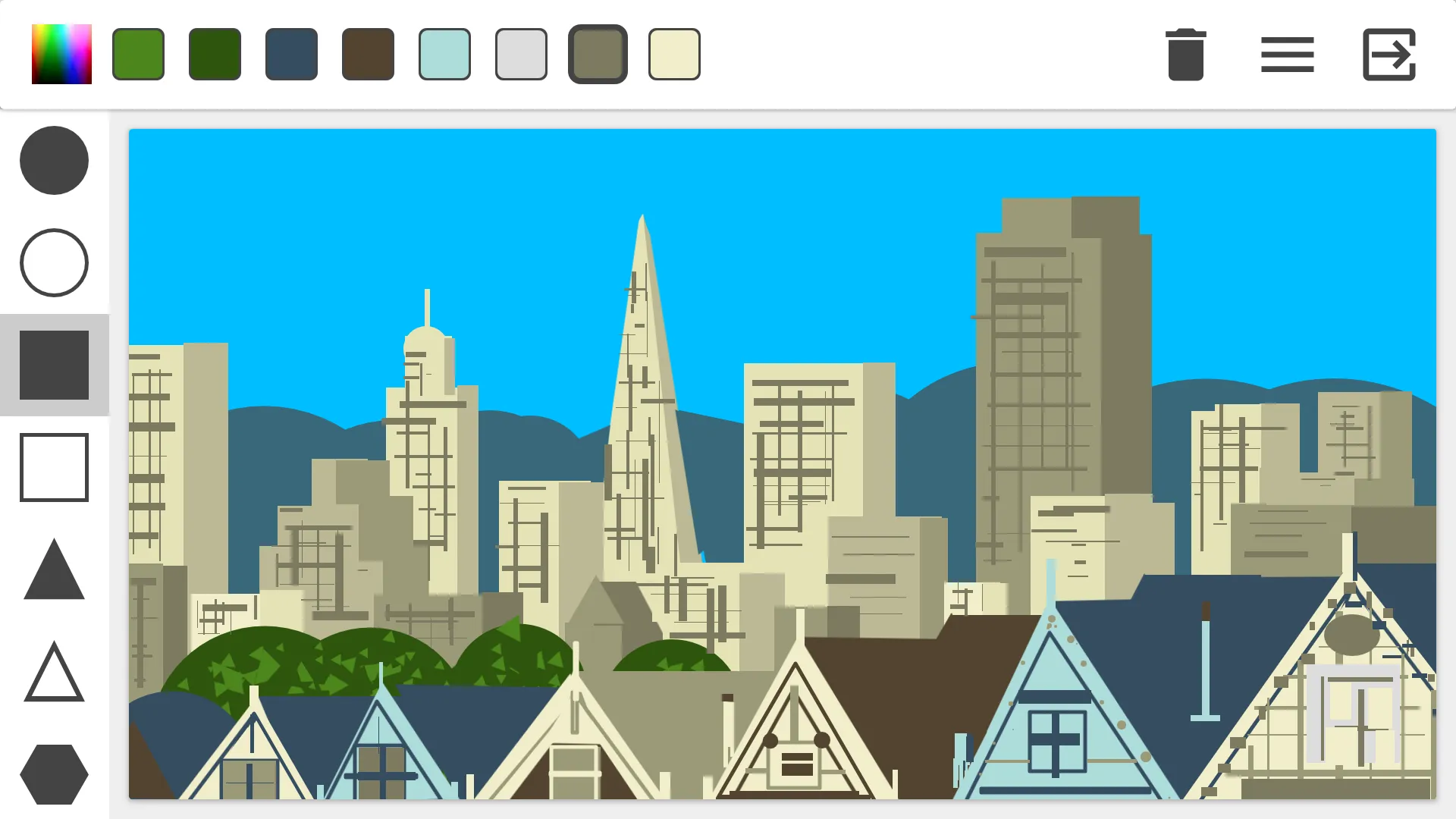Select the olive gray color swatch
Image resolution: width=1456 pixels, height=819 pixels.
[x=598, y=54]
